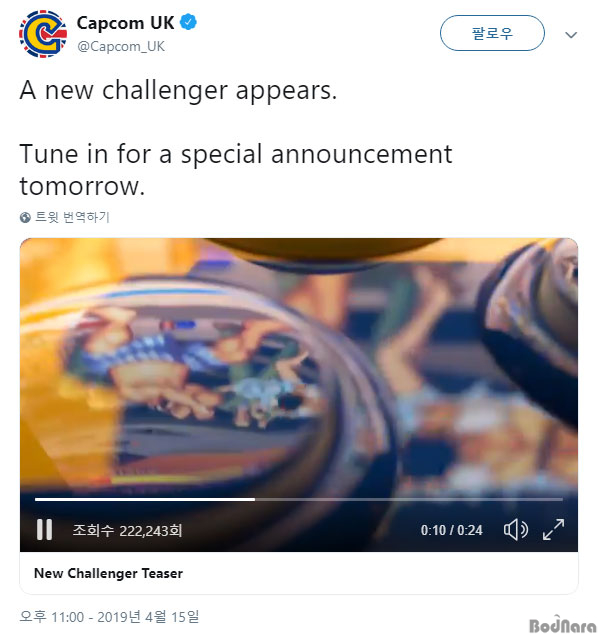Click the blurred video frame

point(299,365)
